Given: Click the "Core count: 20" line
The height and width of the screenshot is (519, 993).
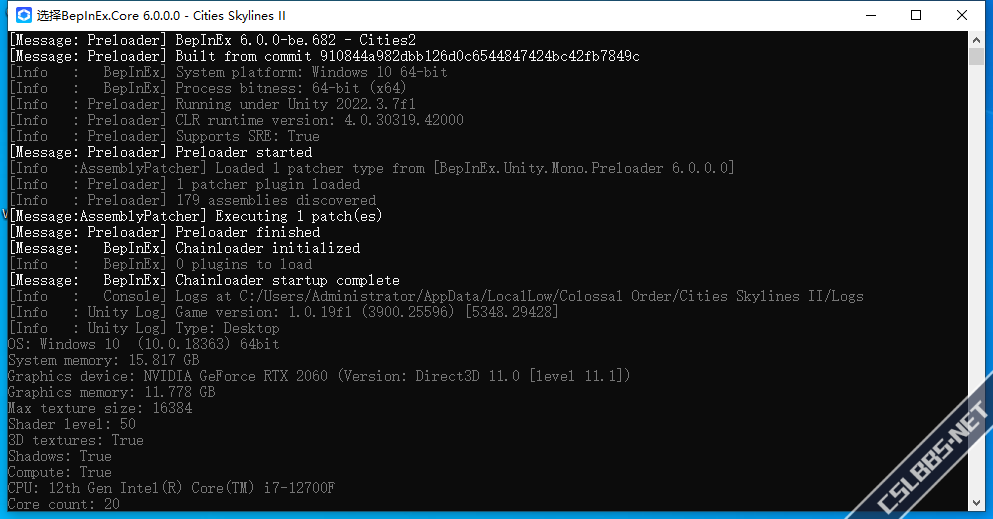Looking at the screenshot, I should (x=63, y=504).
